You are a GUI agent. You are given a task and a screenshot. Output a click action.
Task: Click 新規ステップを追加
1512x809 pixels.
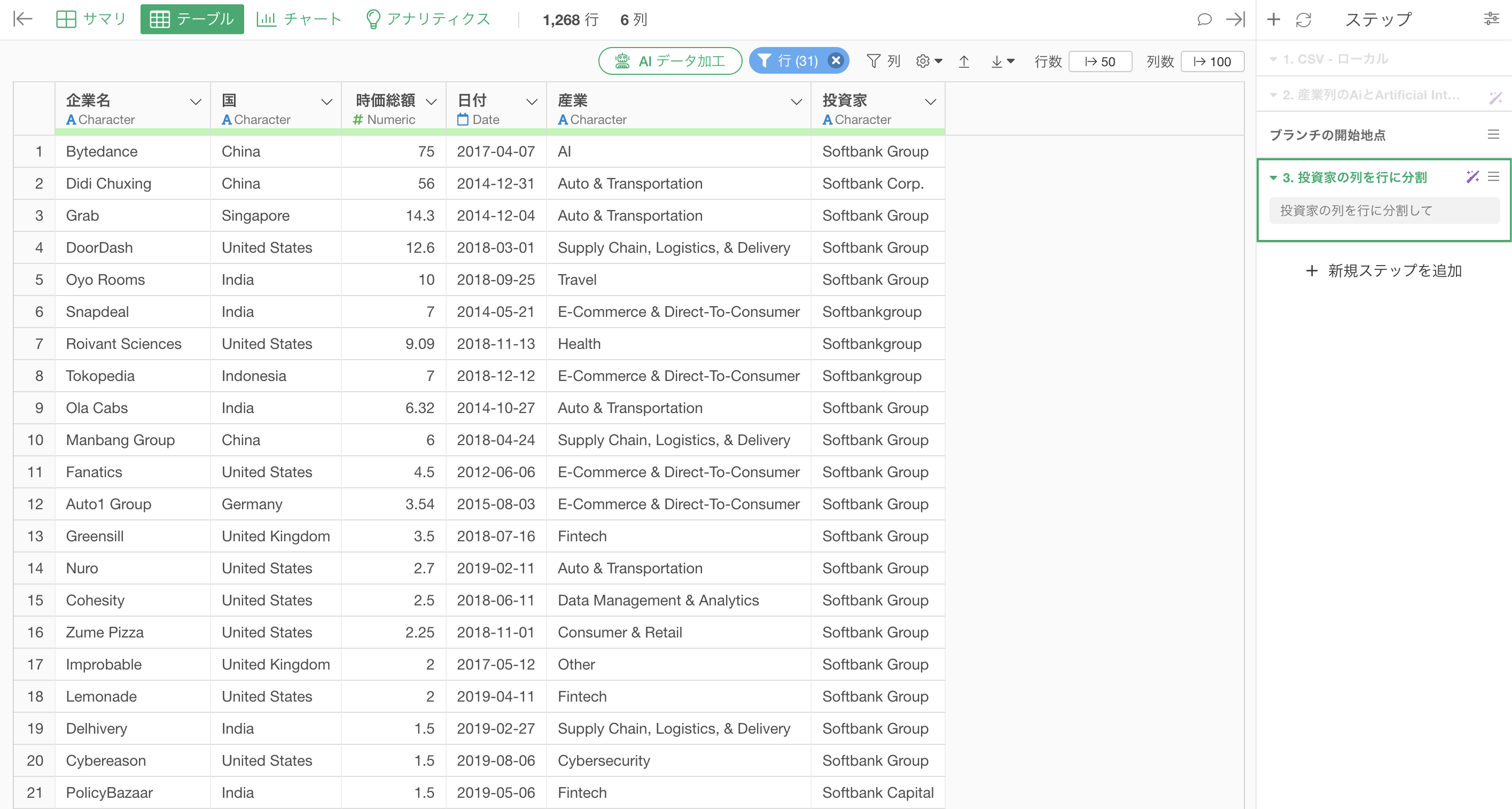pyautogui.click(x=1383, y=270)
